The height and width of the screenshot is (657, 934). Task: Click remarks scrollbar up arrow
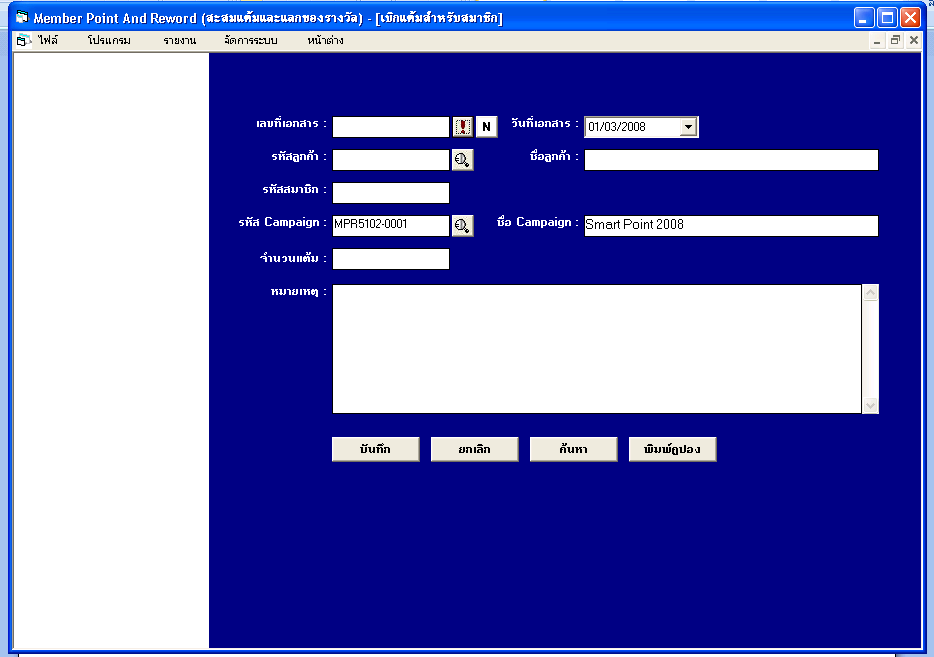pos(870,292)
